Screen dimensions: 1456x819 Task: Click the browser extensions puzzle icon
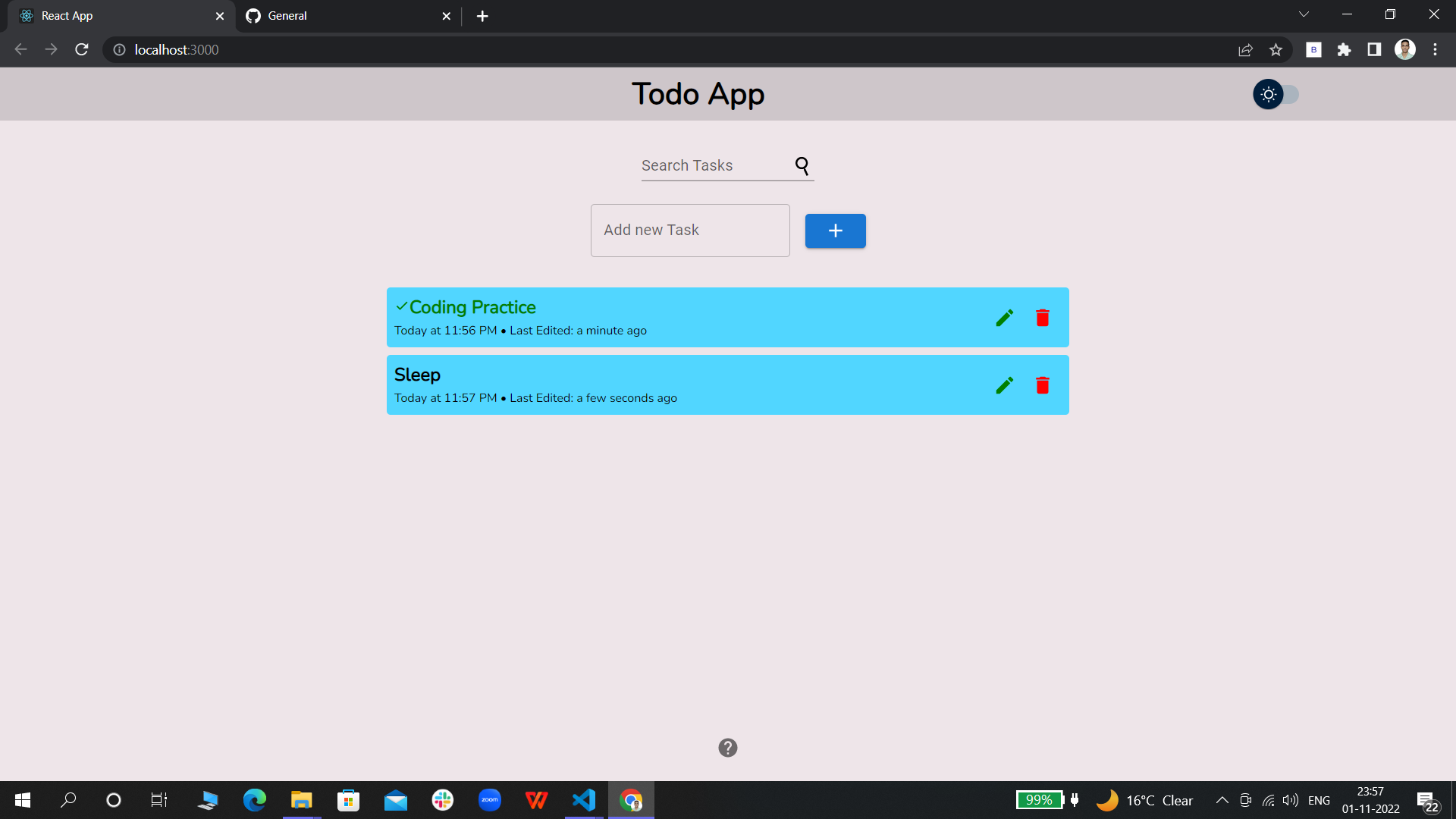pyautogui.click(x=1344, y=50)
